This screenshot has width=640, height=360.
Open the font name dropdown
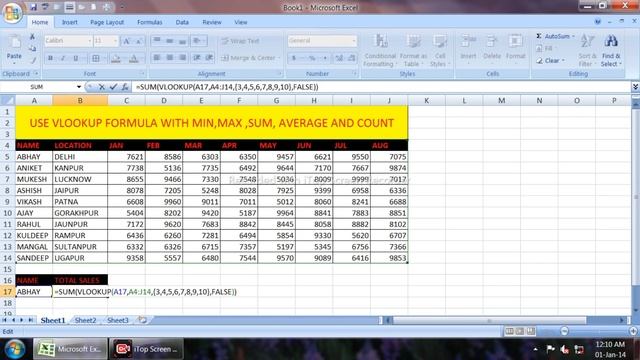pyautogui.click(x=89, y=41)
